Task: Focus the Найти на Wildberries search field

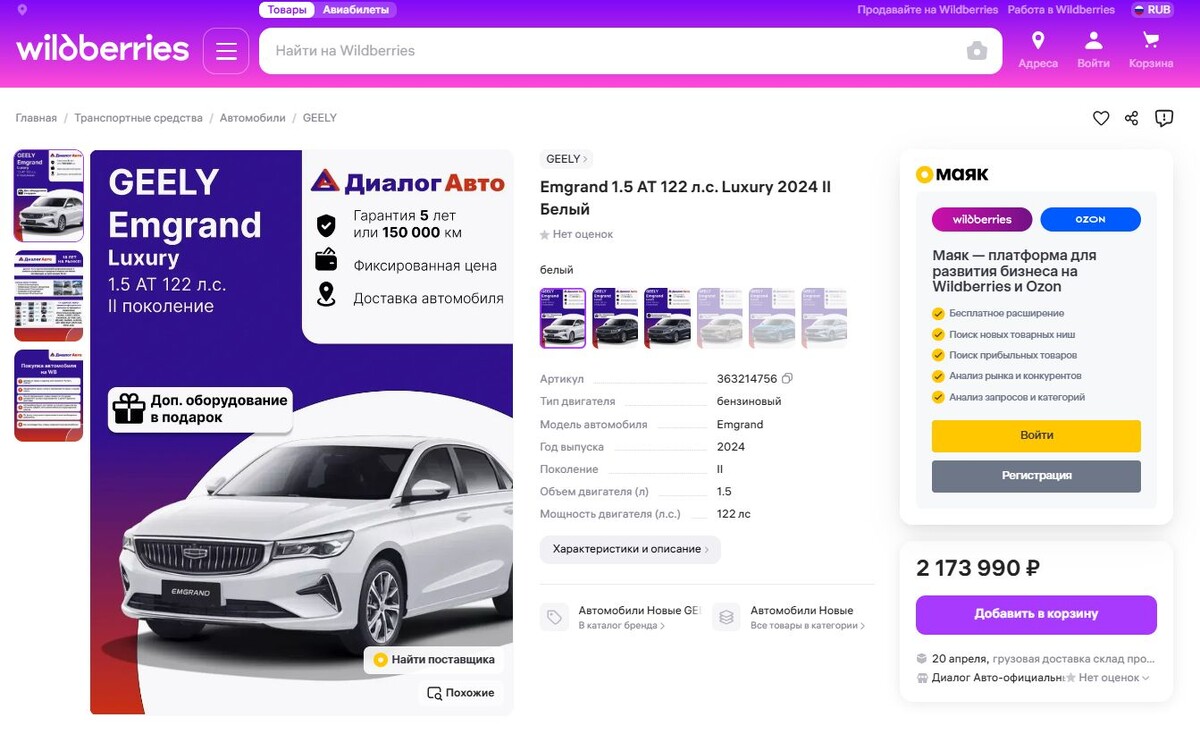Action: (630, 51)
